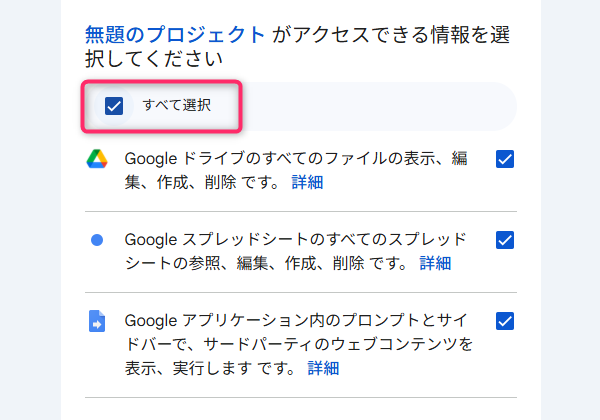Click divider line below the Google ドライブ permission
Screen dimensions: 600x420
point(301,211)
